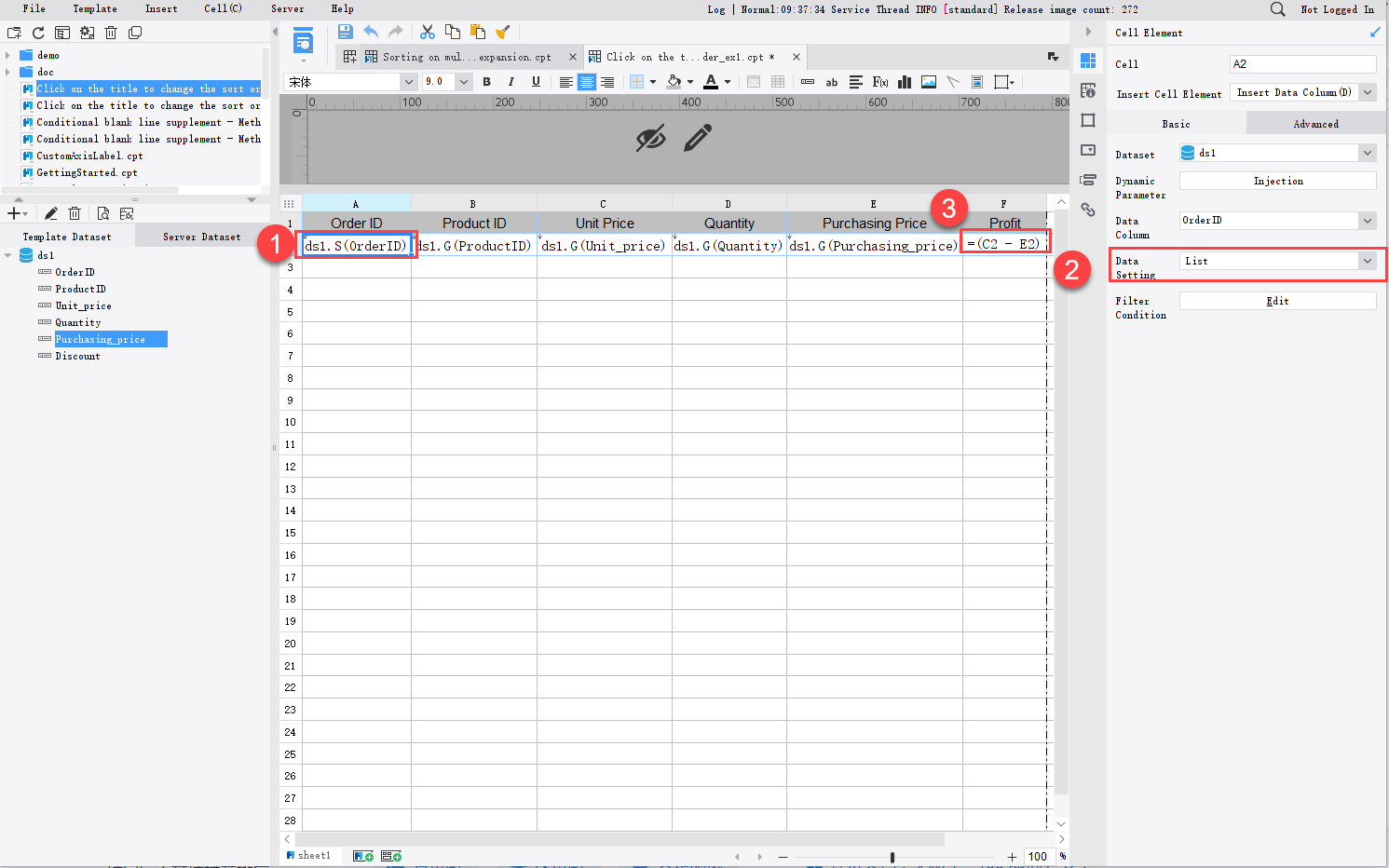This screenshot has height=868, width=1389.
Task: Click the Save template icon
Action: click(x=345, y=32)
